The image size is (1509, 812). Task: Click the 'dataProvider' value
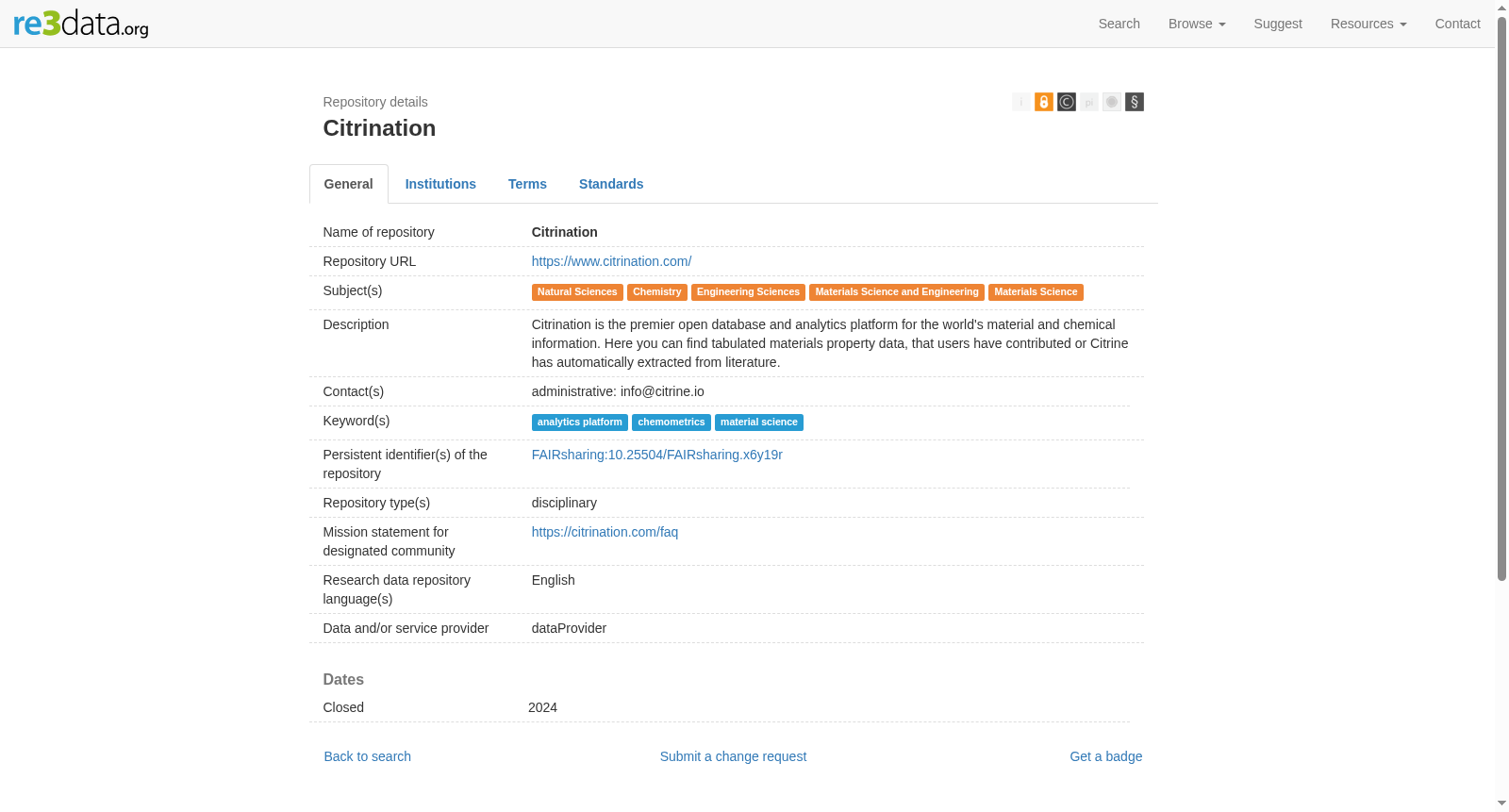point(569,628)
